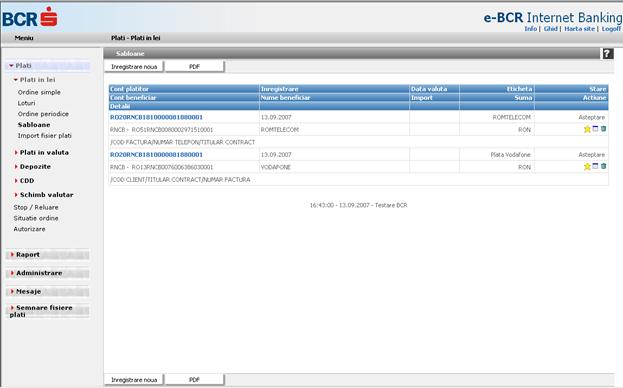
Task: Open the Harta site link
Action: click(579, 29)
